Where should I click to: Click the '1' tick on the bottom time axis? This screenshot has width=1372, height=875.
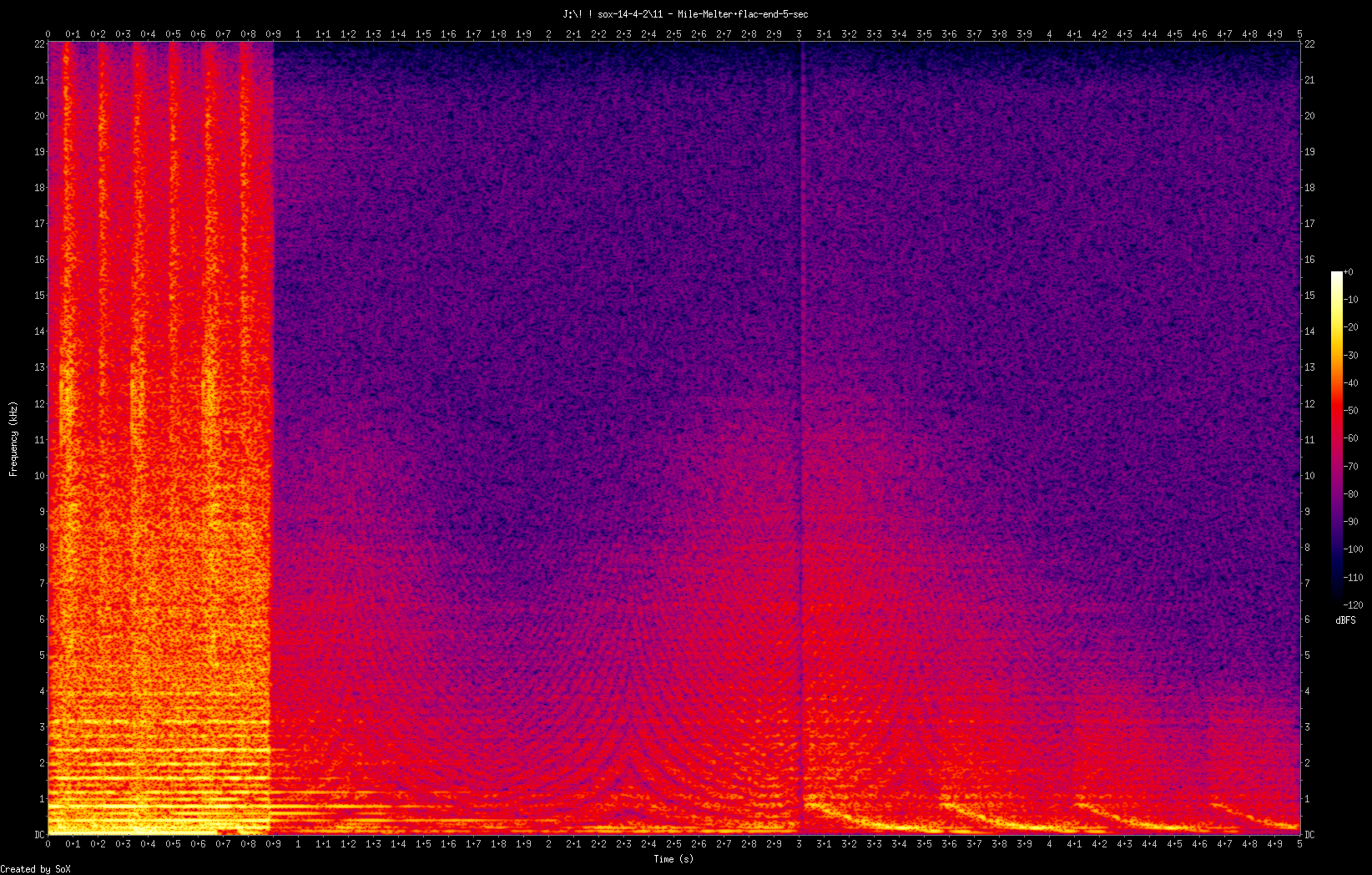tap(298, 844)
